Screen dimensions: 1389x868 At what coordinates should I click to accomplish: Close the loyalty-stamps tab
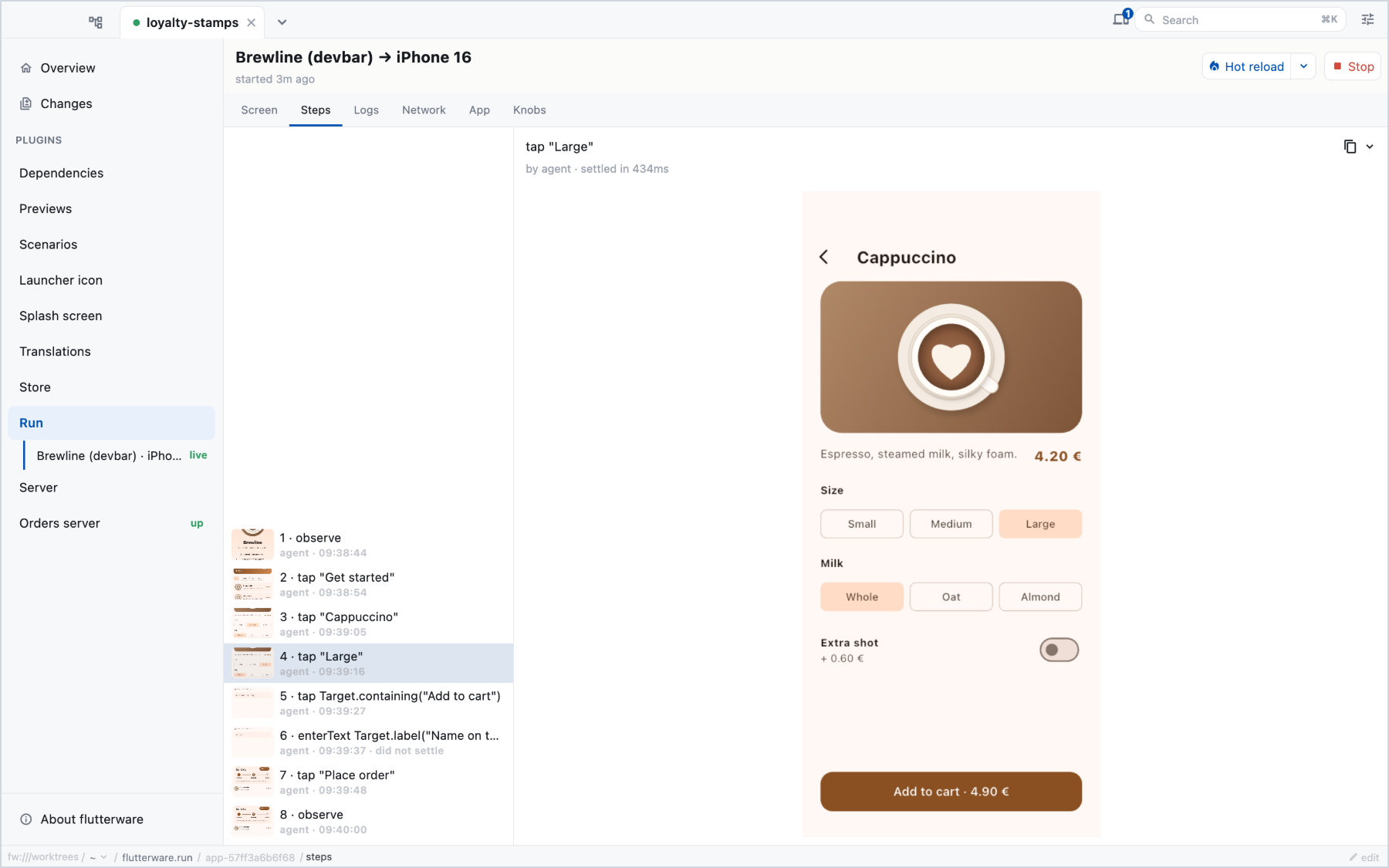[x=252, y=22]
